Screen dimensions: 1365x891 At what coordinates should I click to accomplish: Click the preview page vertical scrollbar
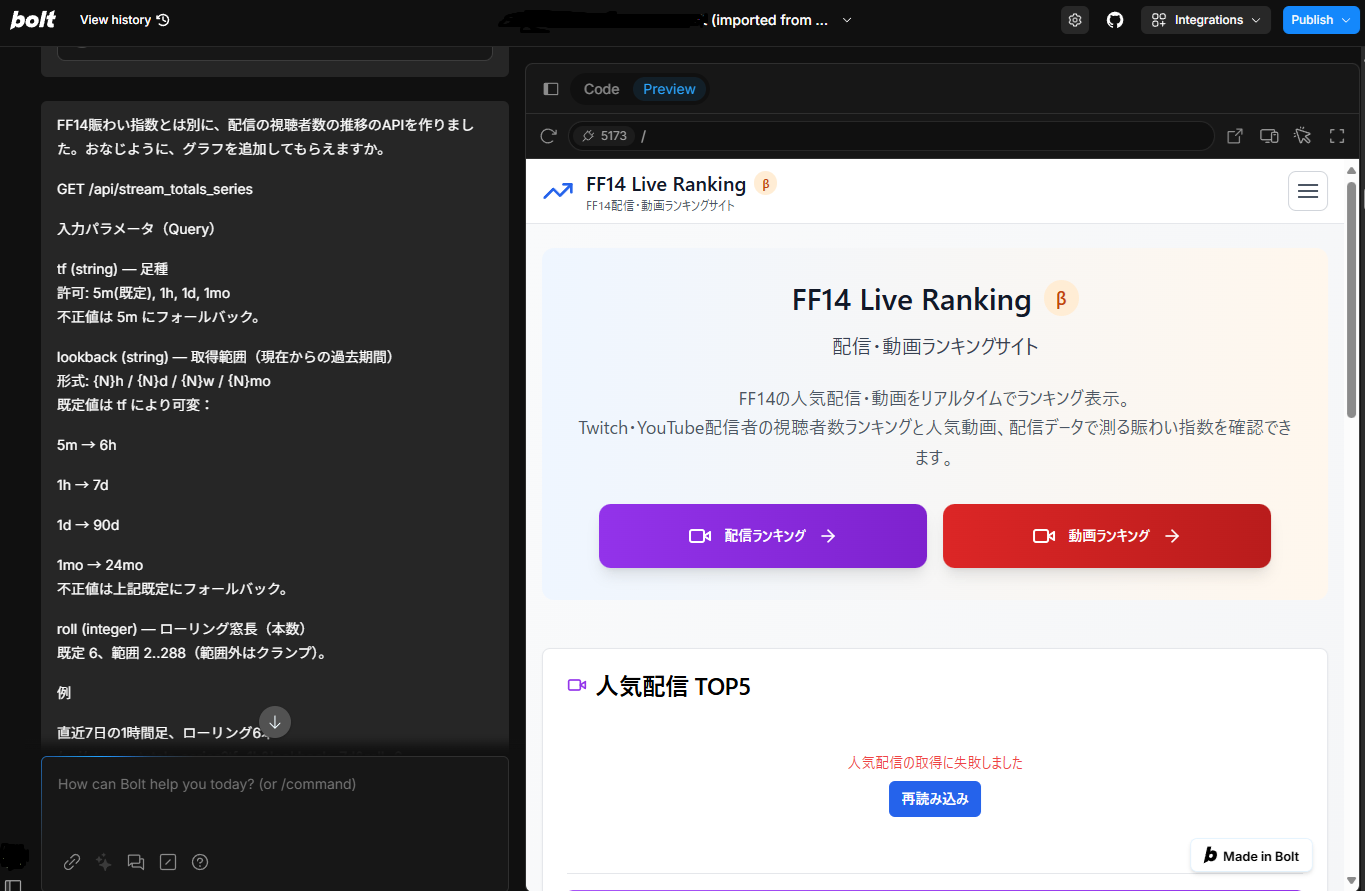point(1352,300)
